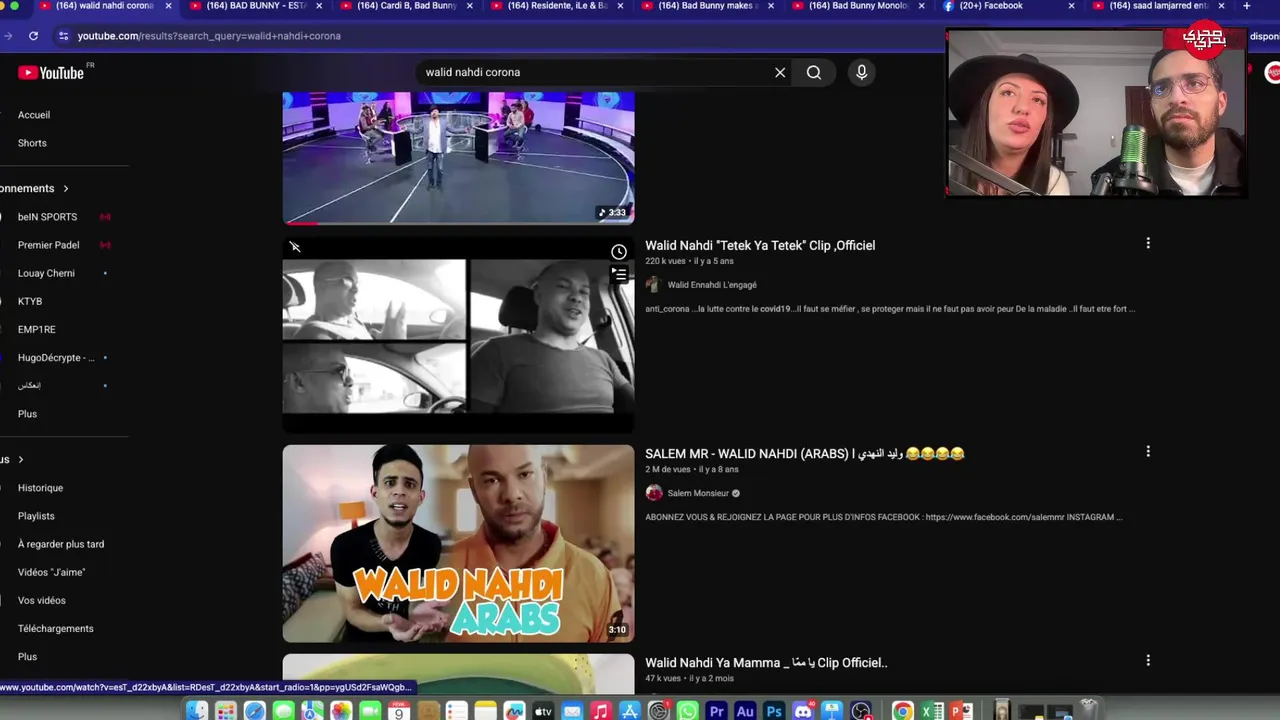The width and height of the screenshot is (1280, 720).
Task: Click the Salem Monsieur channel name
Action: [698, 493]
